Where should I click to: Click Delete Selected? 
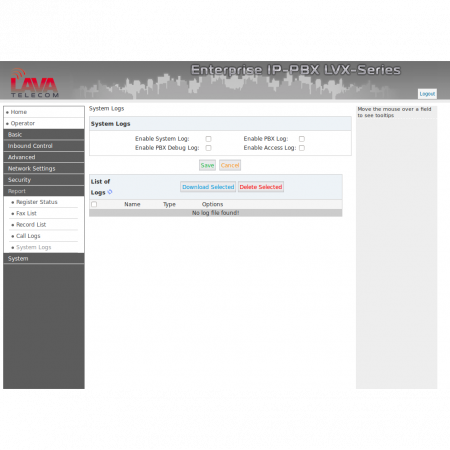tap(261, 187)
